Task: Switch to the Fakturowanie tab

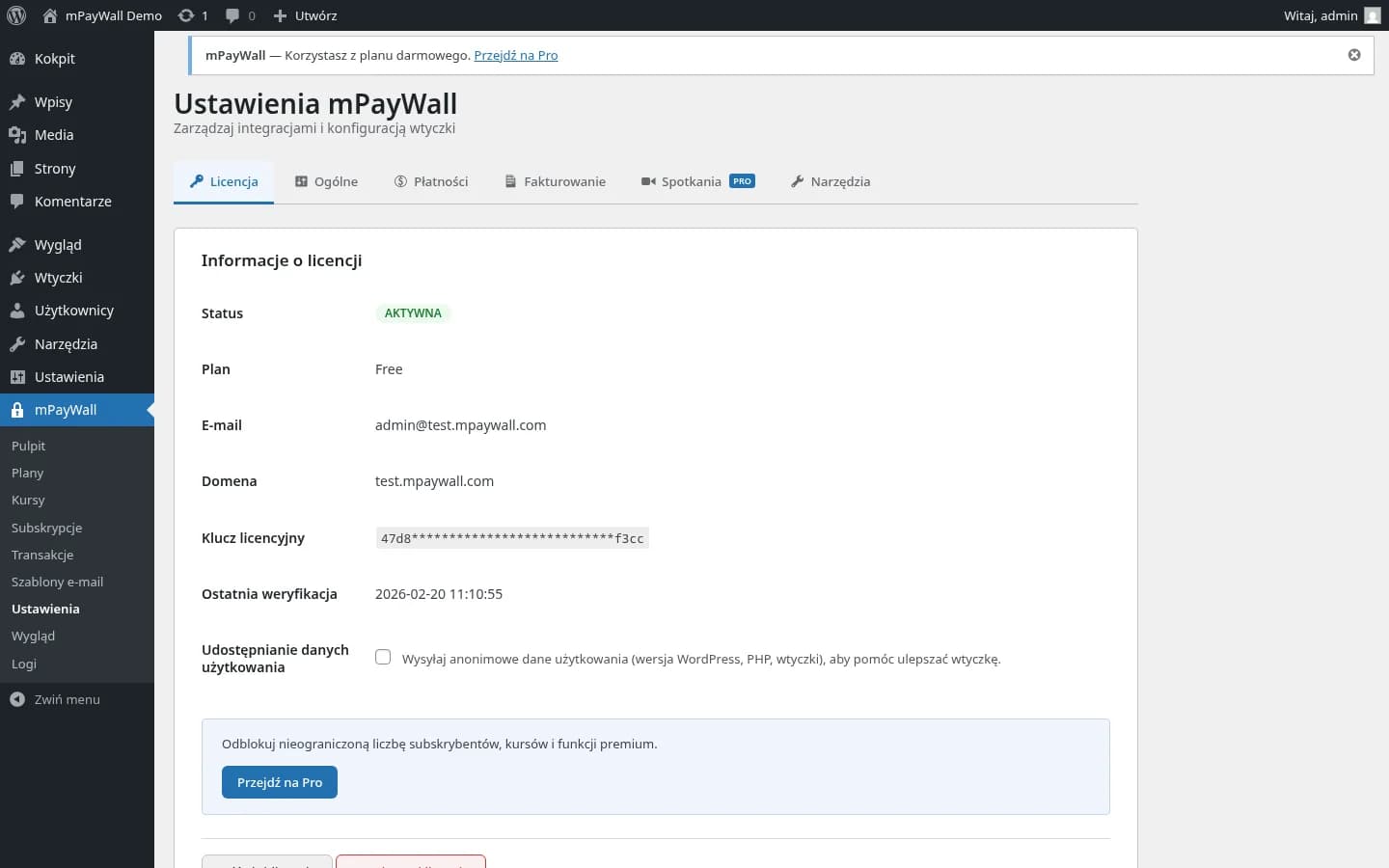Action: point(556,181)
